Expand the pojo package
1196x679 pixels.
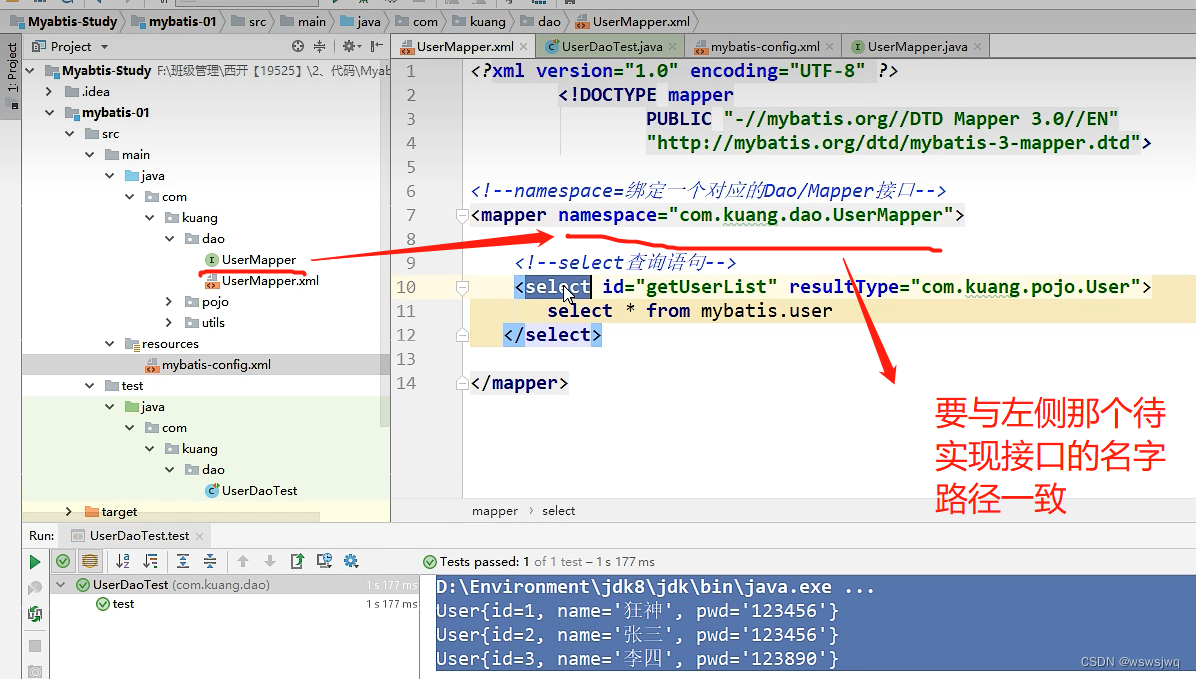[x=169, y=301]
